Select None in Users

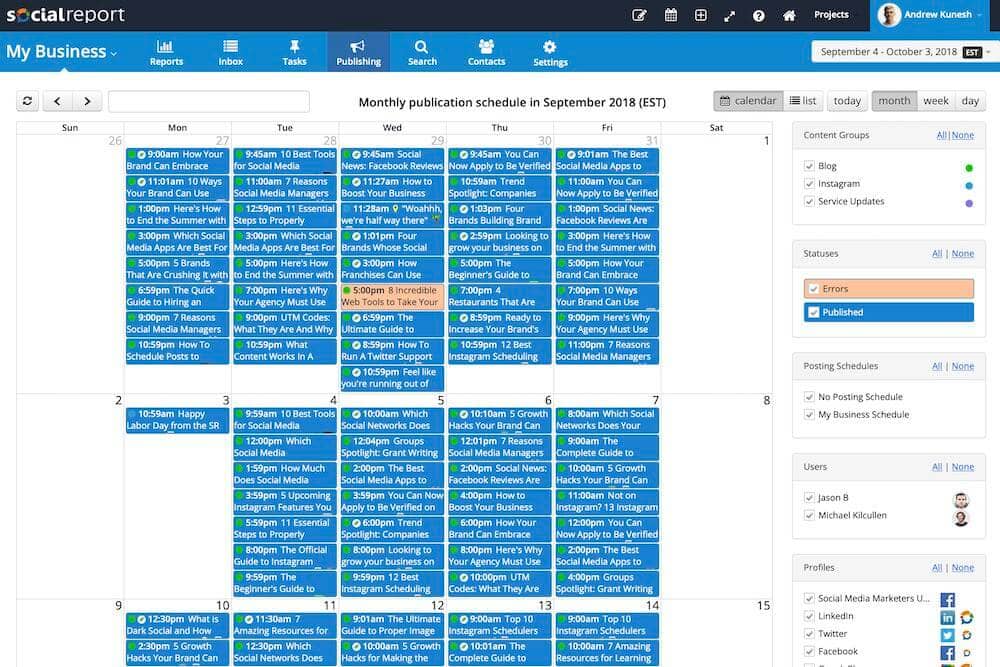pos(962,467)
